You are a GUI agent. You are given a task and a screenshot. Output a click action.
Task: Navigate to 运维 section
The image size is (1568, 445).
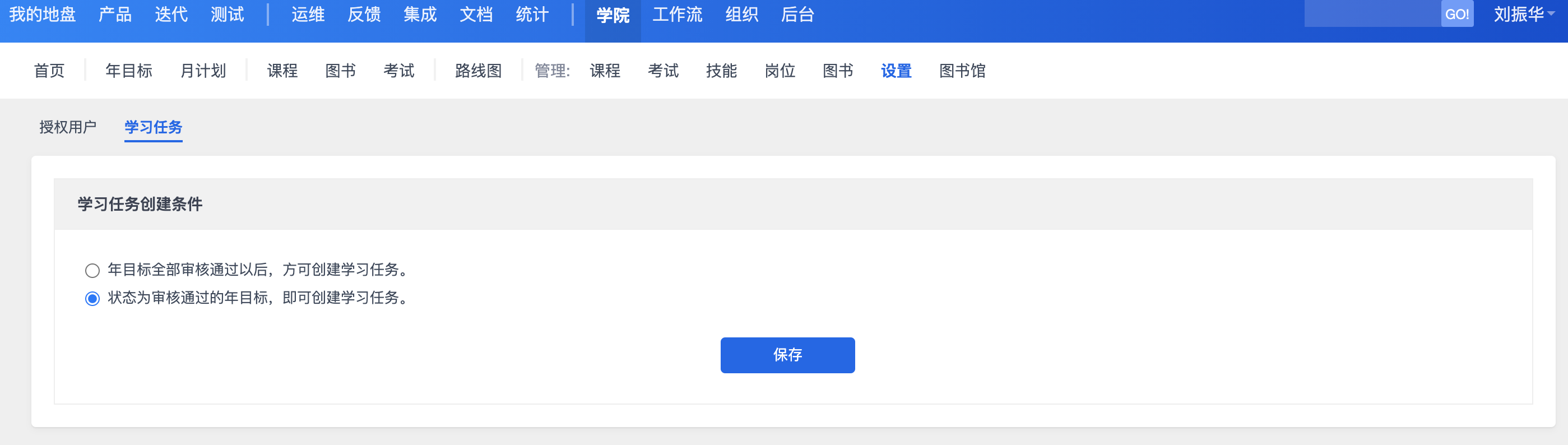click(308, 15)
